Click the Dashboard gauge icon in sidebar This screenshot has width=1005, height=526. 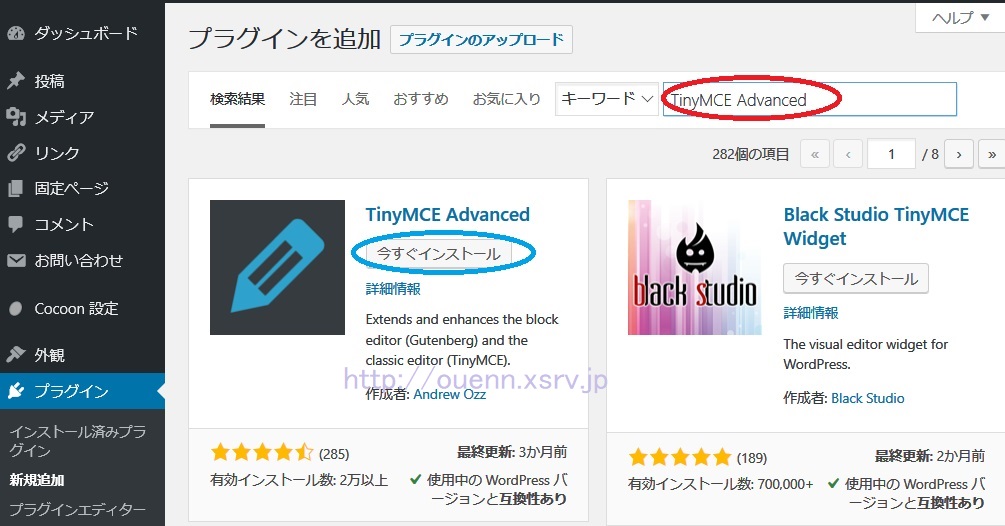[16, 33]
